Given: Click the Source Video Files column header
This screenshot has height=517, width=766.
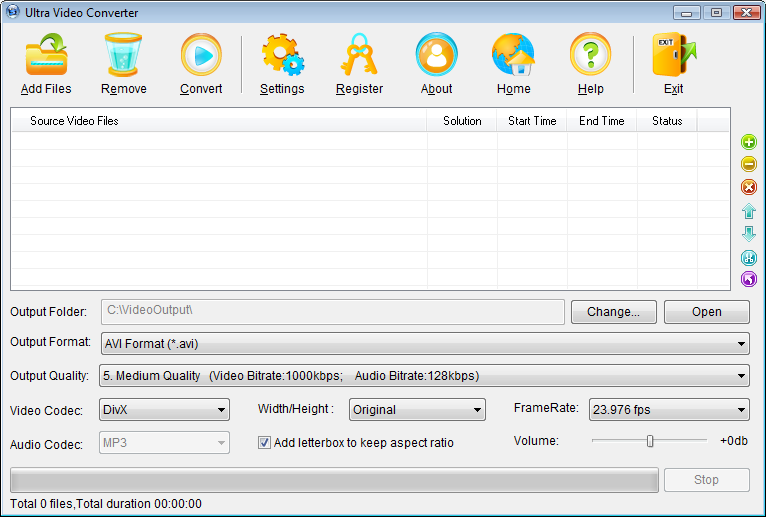Looking at the screenshot, I should coord(219,121).
